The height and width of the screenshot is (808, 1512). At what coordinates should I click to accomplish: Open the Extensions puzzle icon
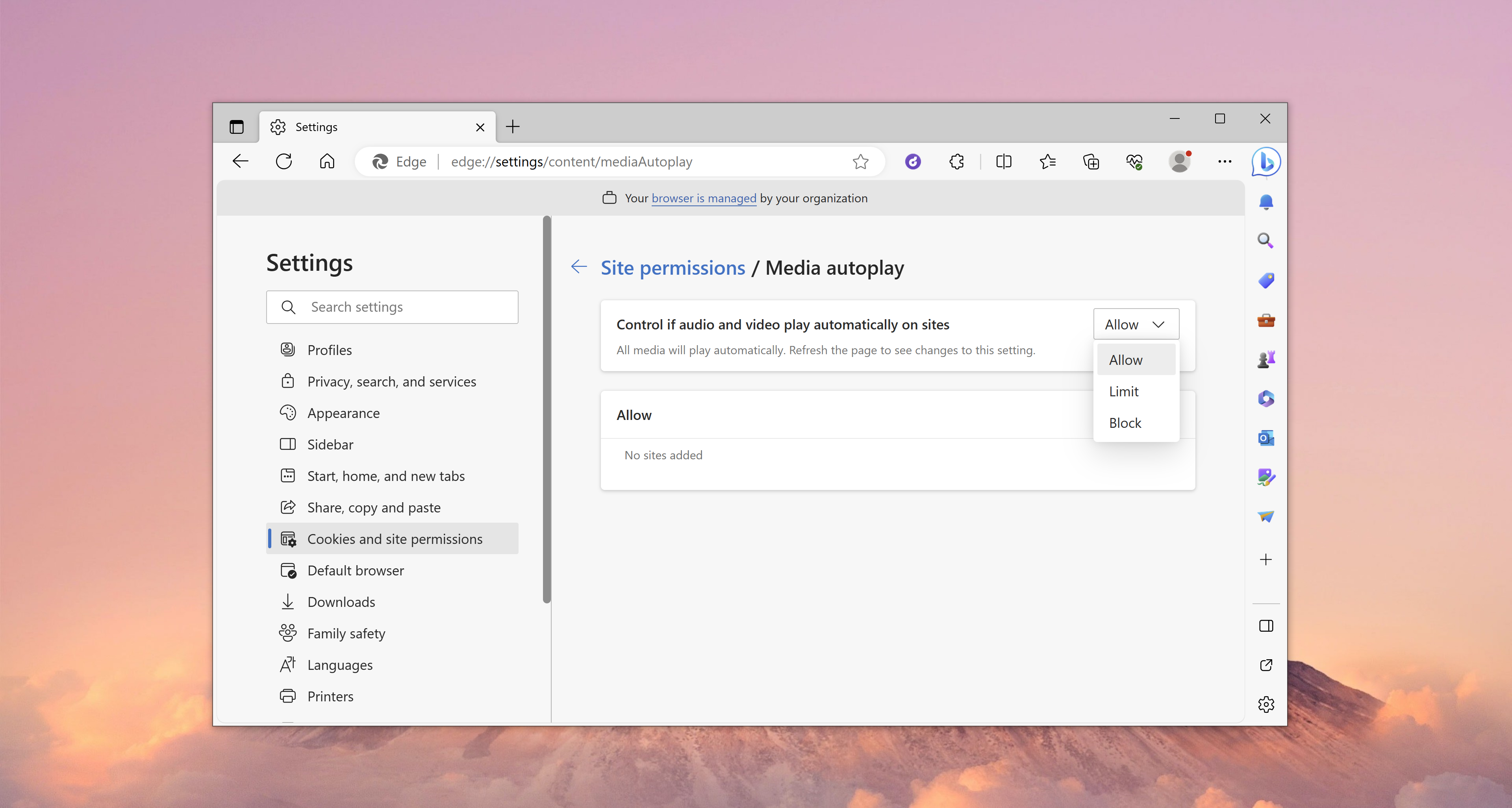click(x=956, y=161)
